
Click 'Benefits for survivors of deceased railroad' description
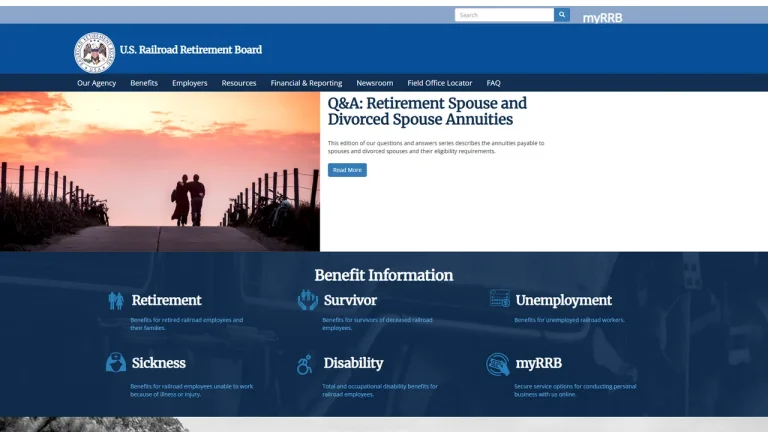pos(378,324)
